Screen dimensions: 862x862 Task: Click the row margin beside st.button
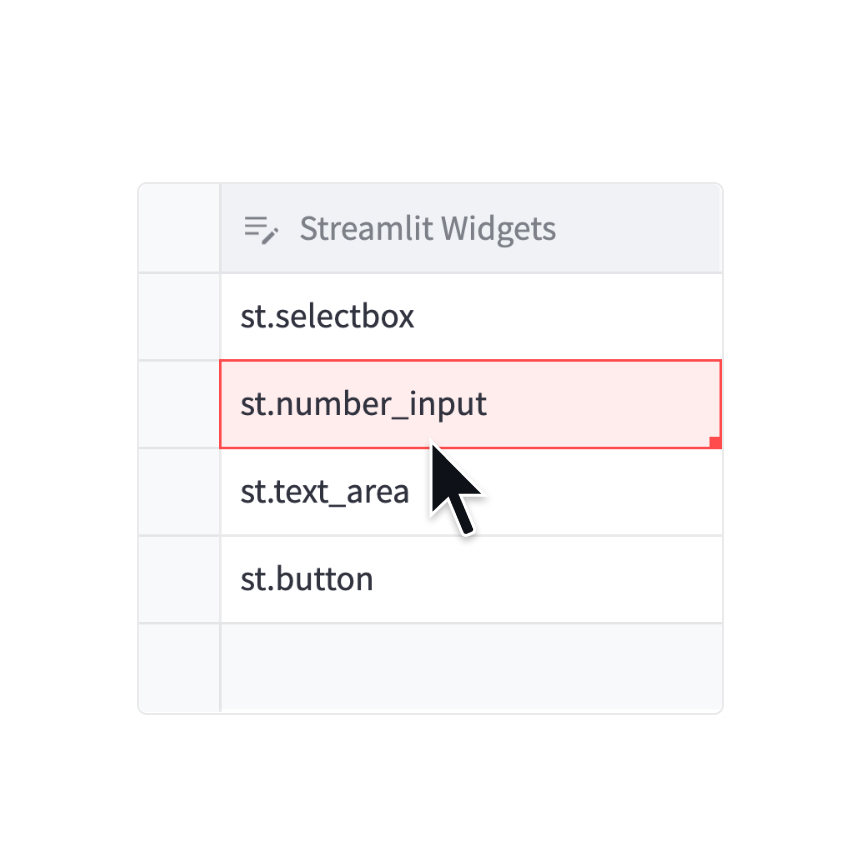(179, 578)
